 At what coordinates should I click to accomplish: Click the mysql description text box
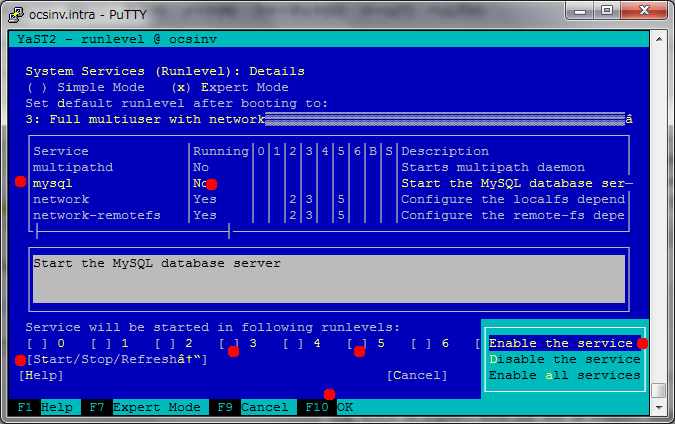(x=329, y=279)
